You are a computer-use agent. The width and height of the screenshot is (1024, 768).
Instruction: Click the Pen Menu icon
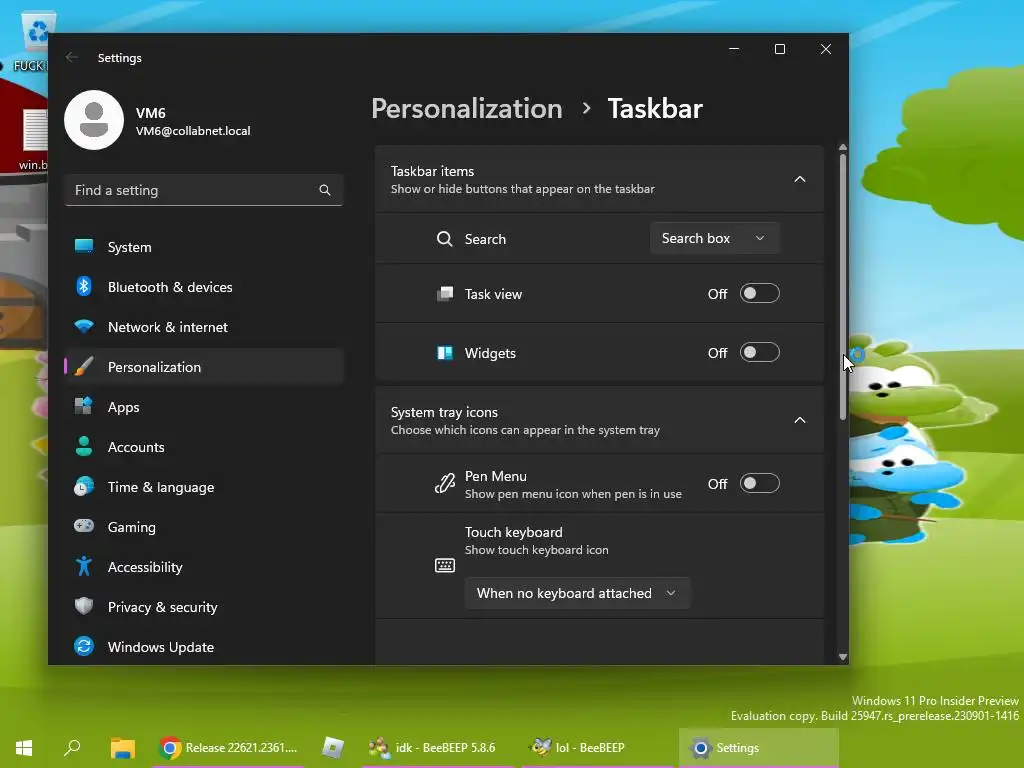click(445, 483)
